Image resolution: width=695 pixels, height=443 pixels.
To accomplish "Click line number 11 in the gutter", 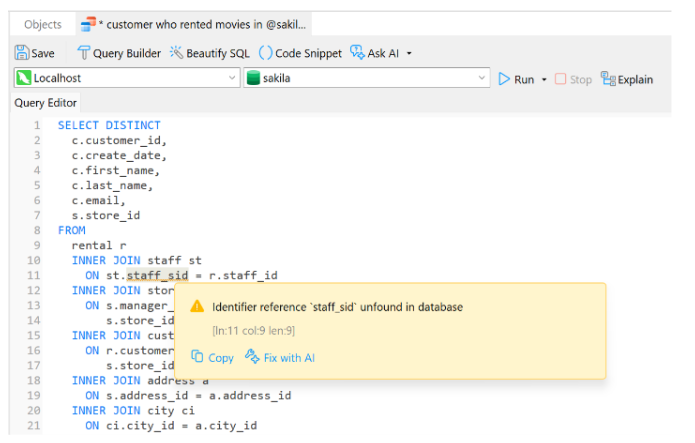I will pyautogui.click(x=34, y=275).
